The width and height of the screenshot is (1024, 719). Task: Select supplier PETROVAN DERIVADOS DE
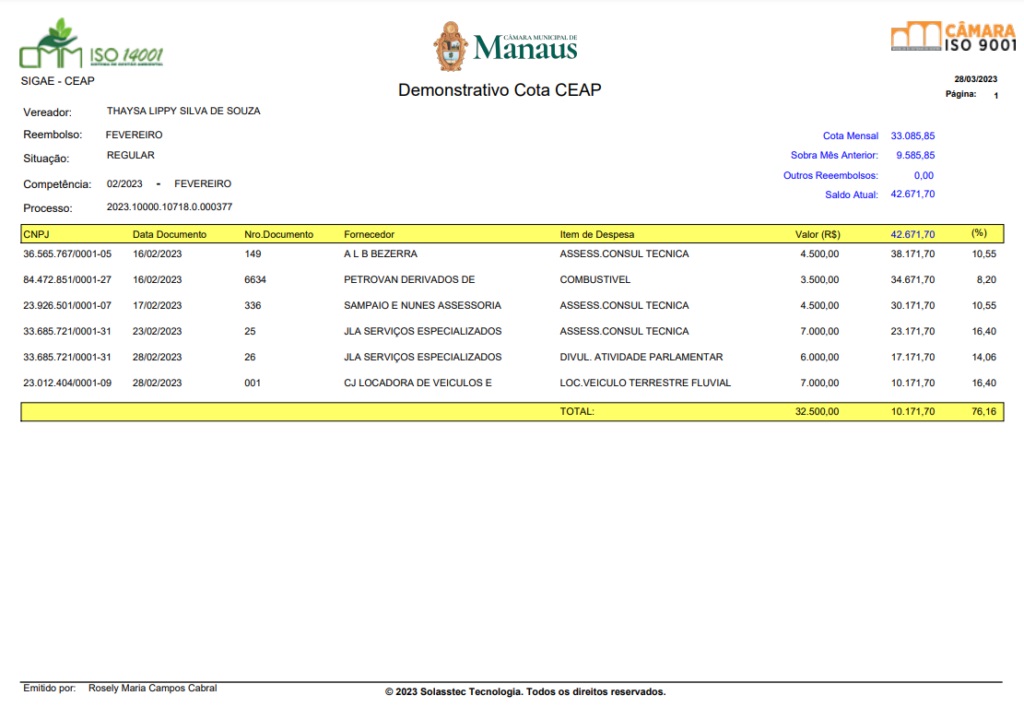point(409,280)
